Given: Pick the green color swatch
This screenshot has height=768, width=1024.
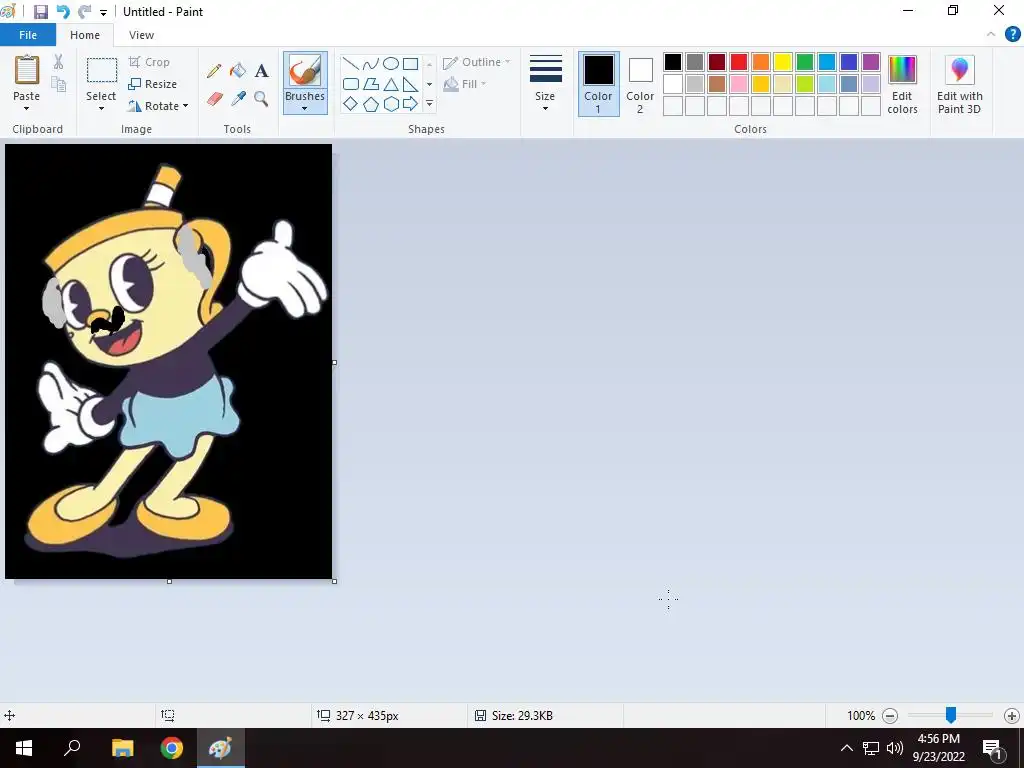Looking at the screenshot, I should pyautogui.click(x=805, y=62).
